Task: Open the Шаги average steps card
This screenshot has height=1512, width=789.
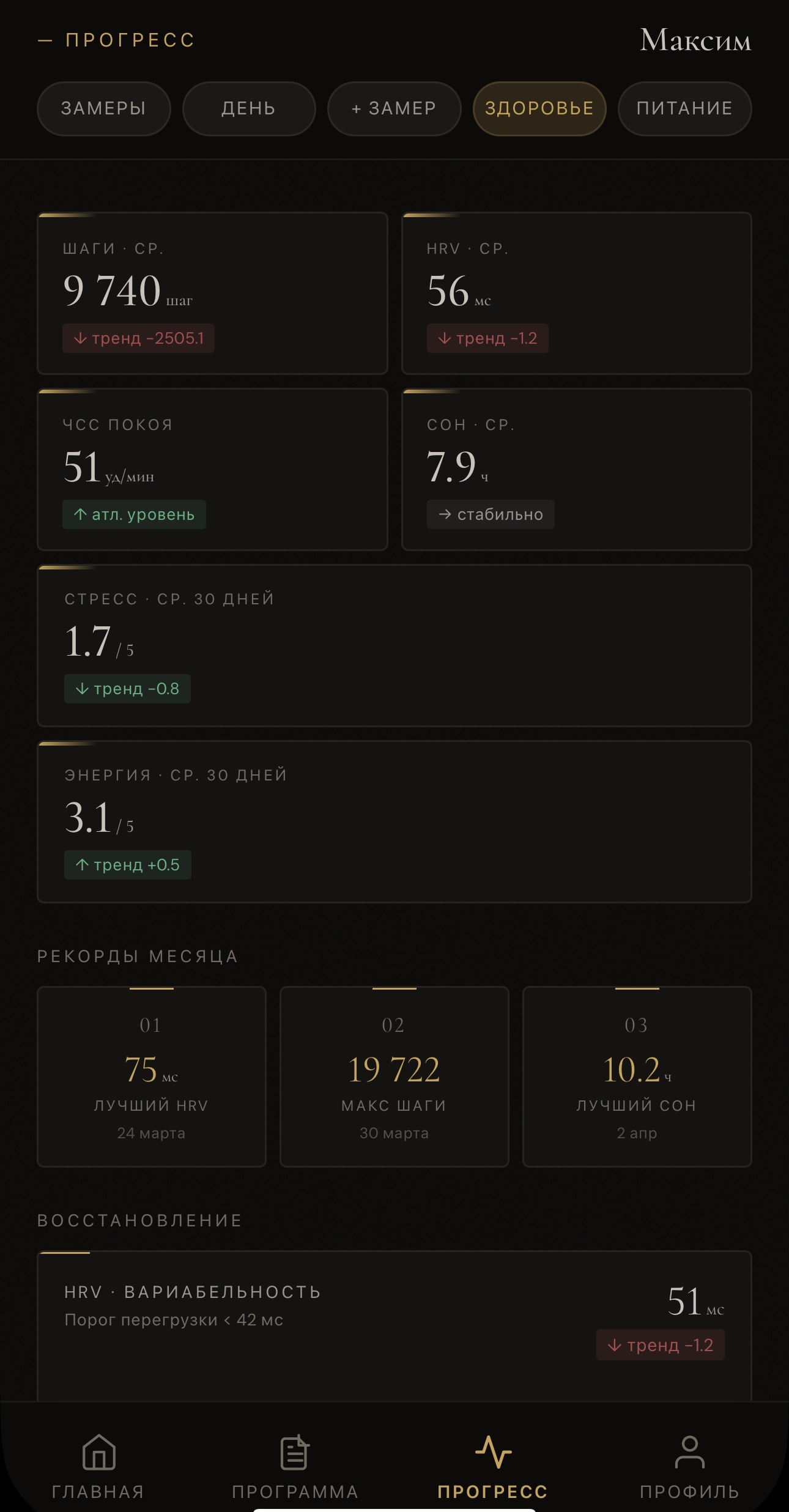Action: coord(212,294)
